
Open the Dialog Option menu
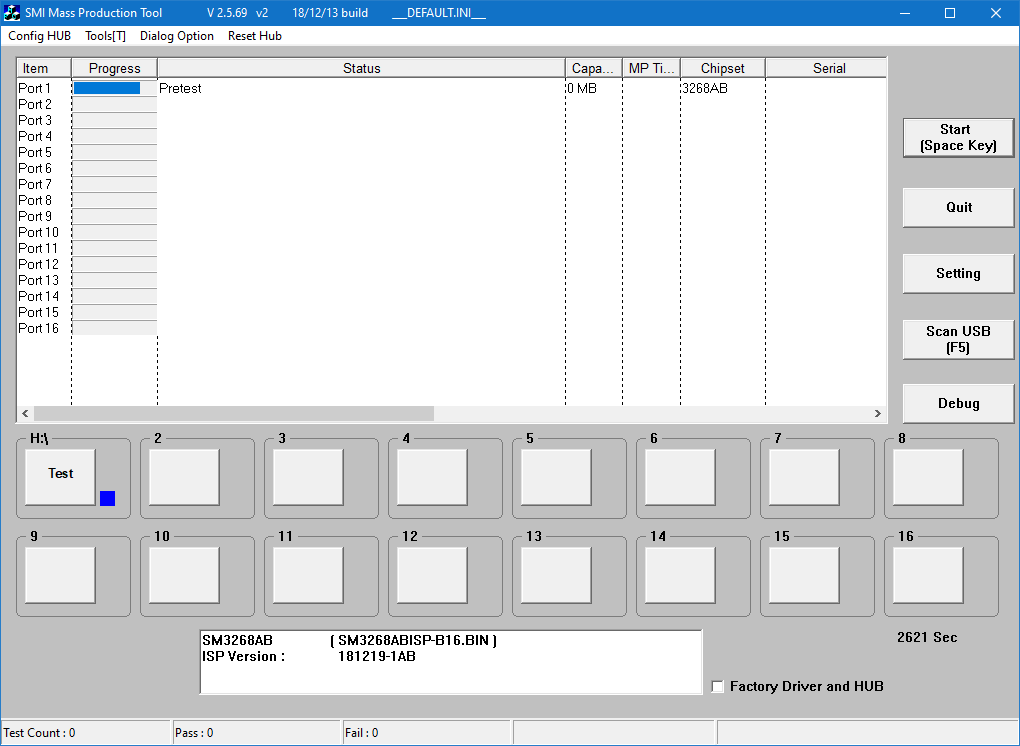point(177,36)
